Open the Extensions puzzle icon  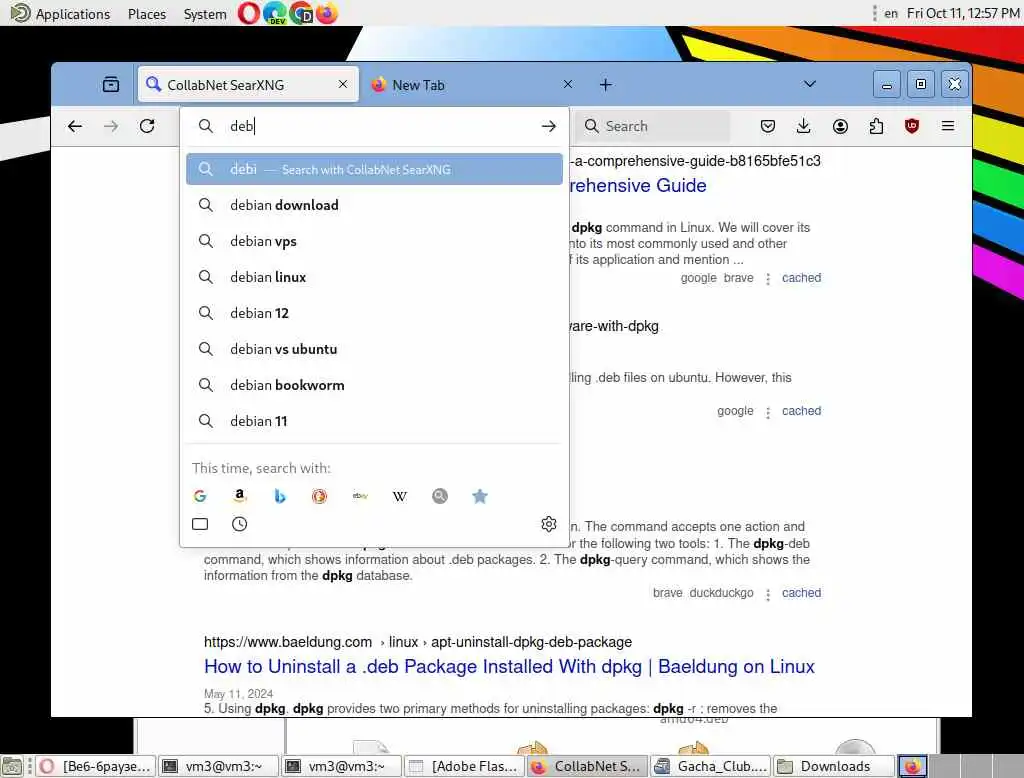coord(876,126)
